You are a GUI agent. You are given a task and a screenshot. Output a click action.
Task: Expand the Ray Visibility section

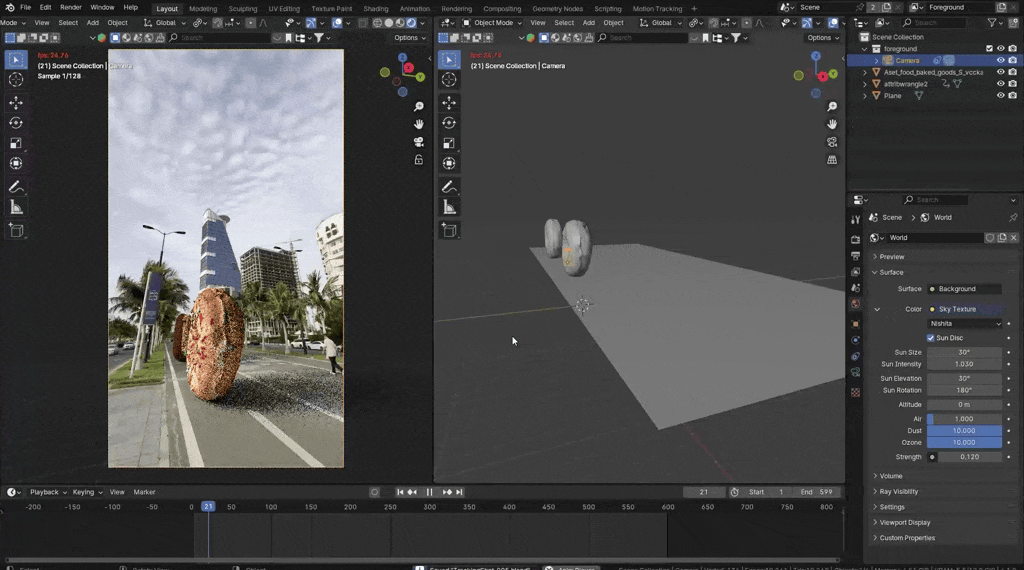[x=898, y=492]
